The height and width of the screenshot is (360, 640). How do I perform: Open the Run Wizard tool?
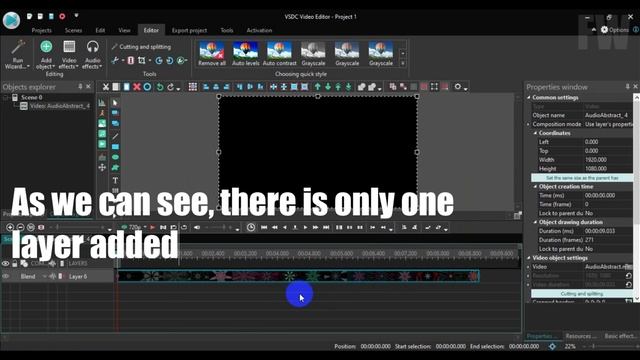click(x=17, y=54)
